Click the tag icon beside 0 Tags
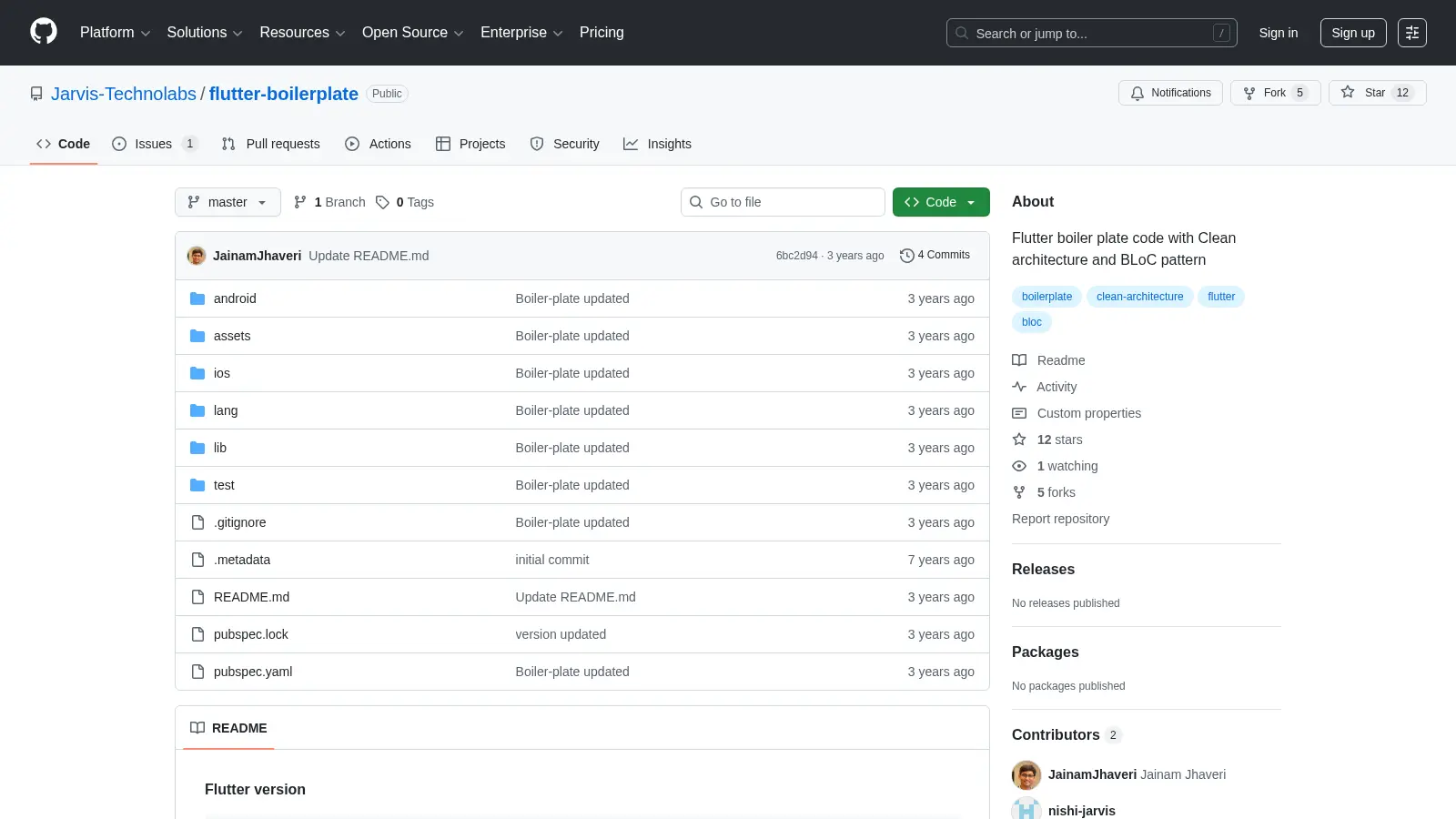1456x819 pixels. click(x=383, y=202)
